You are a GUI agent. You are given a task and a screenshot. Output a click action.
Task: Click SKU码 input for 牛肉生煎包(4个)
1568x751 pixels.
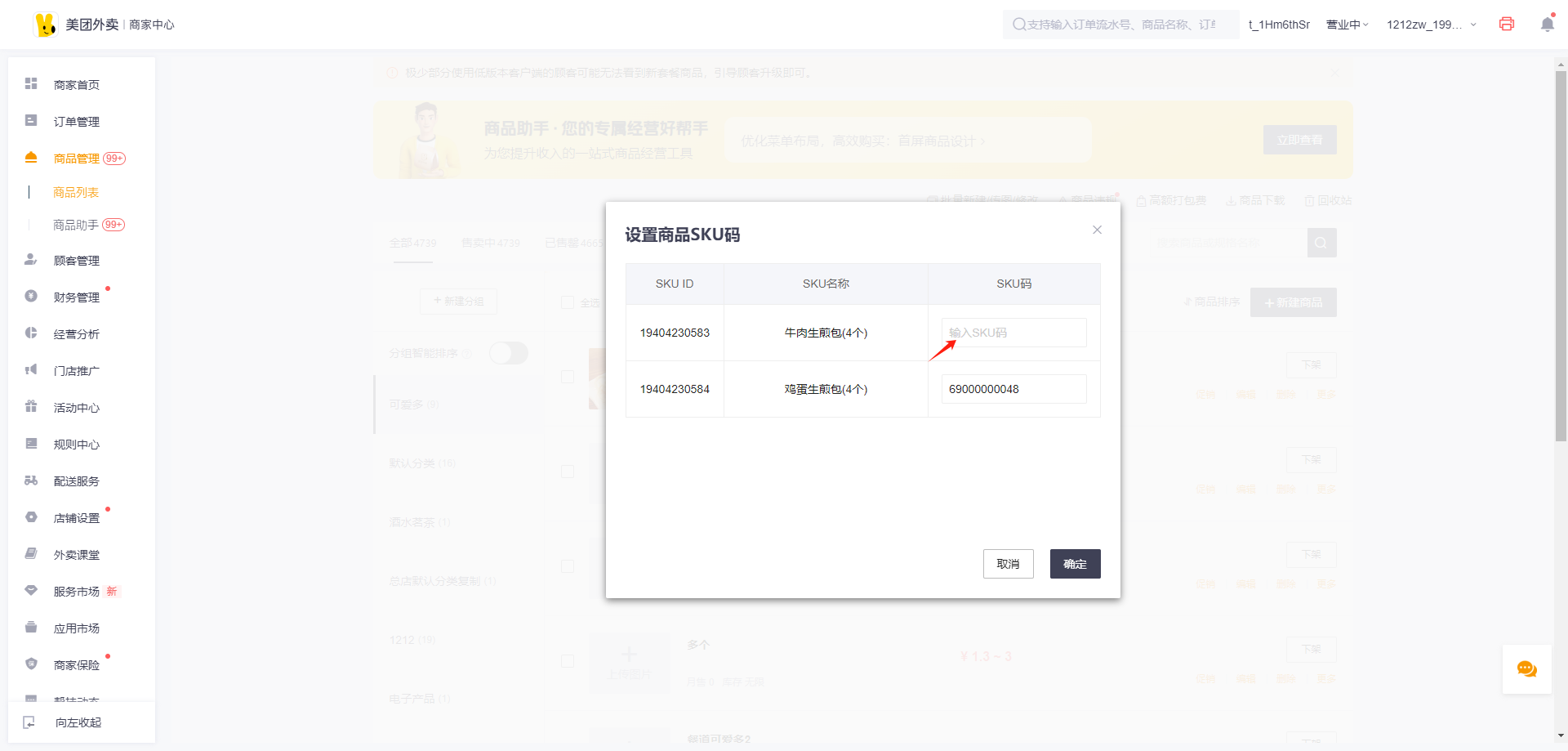[1013, 333]
